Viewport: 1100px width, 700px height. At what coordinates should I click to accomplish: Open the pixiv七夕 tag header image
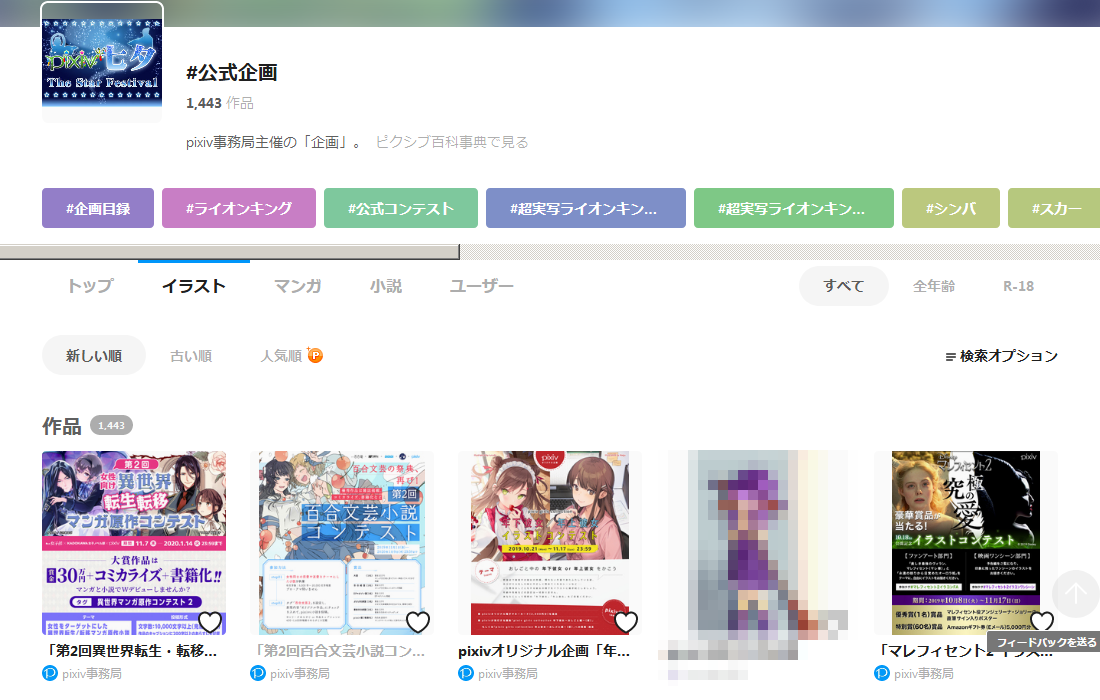(x=102, y=62)
